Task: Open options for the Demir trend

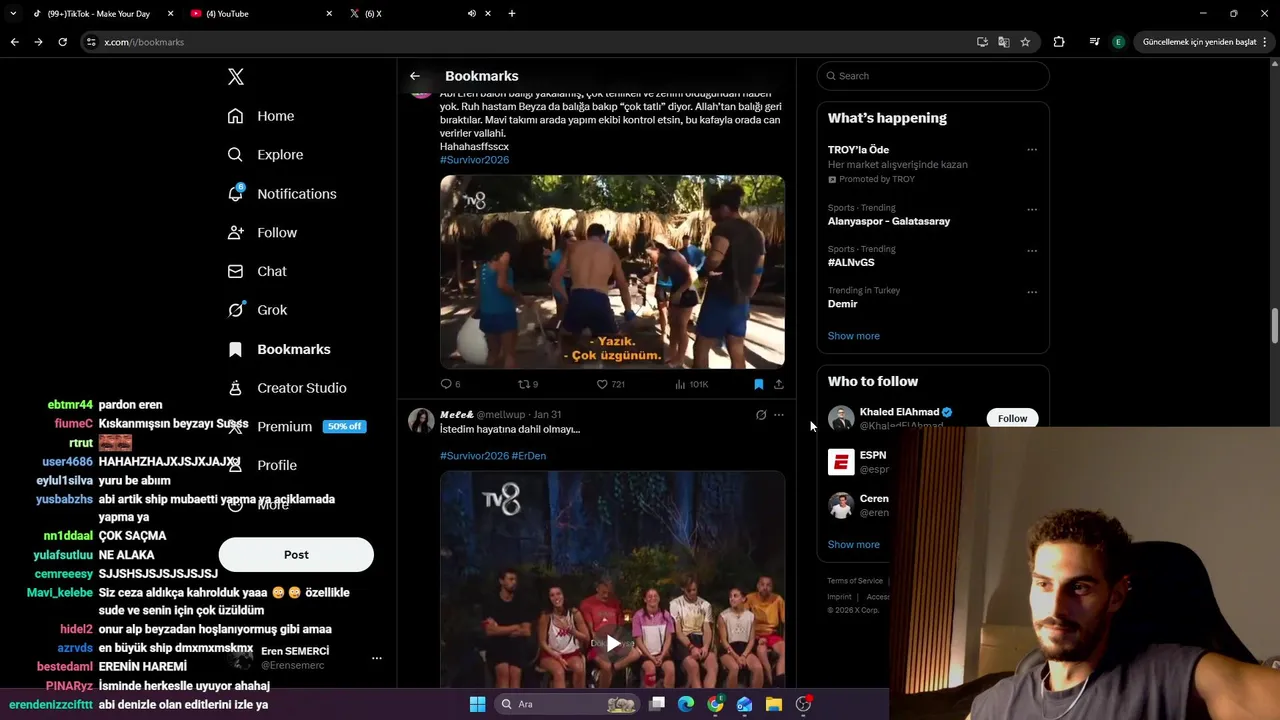Action: [1032, 292]
